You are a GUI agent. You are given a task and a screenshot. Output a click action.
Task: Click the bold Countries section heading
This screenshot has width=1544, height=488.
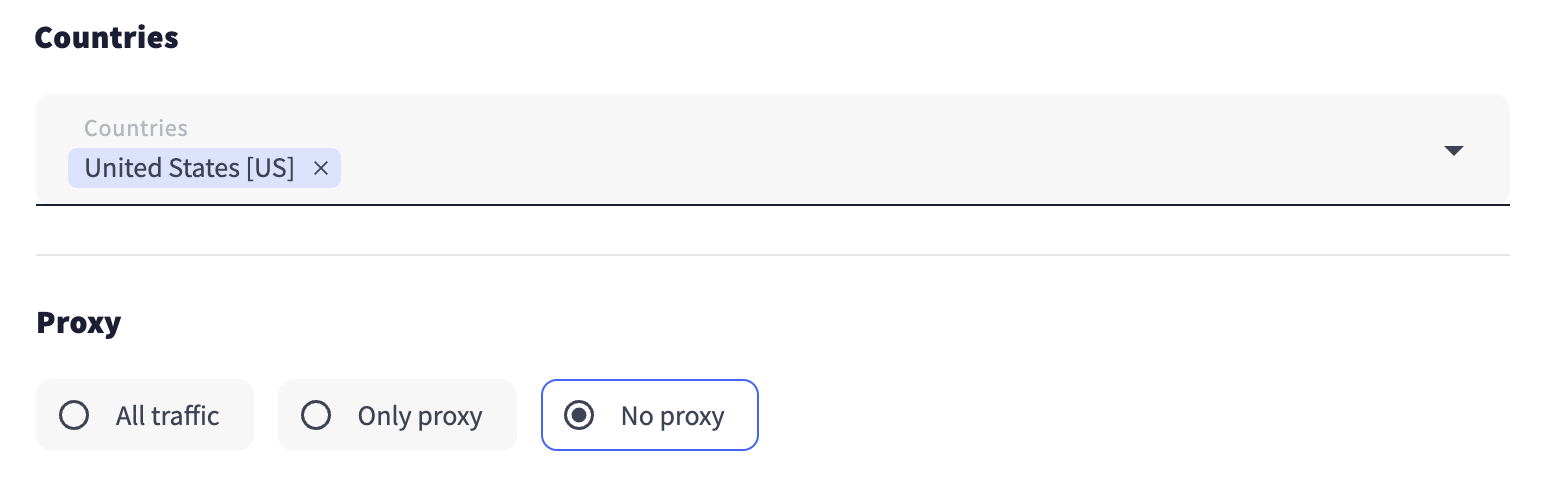107,38
